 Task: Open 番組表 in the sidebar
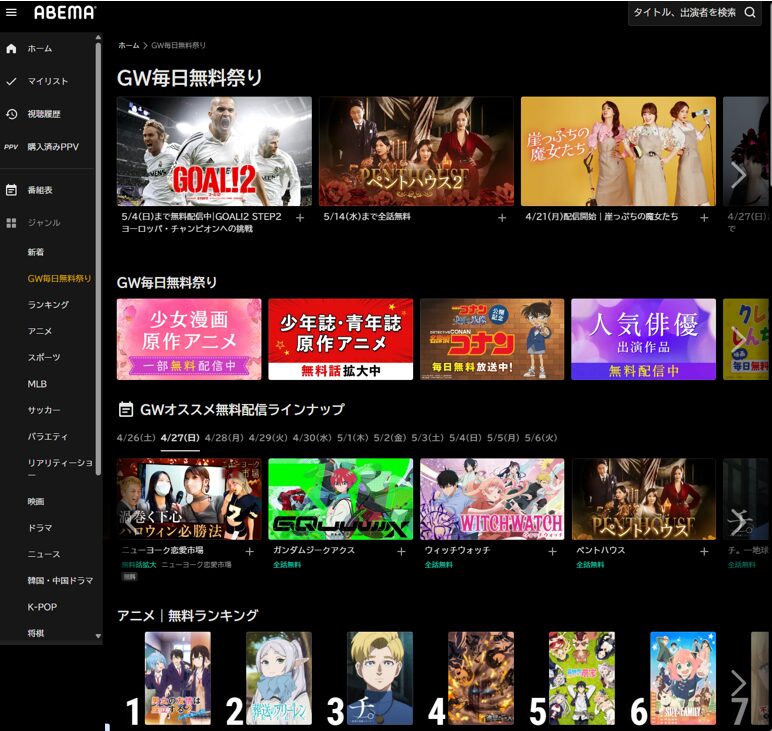(40, 190)
